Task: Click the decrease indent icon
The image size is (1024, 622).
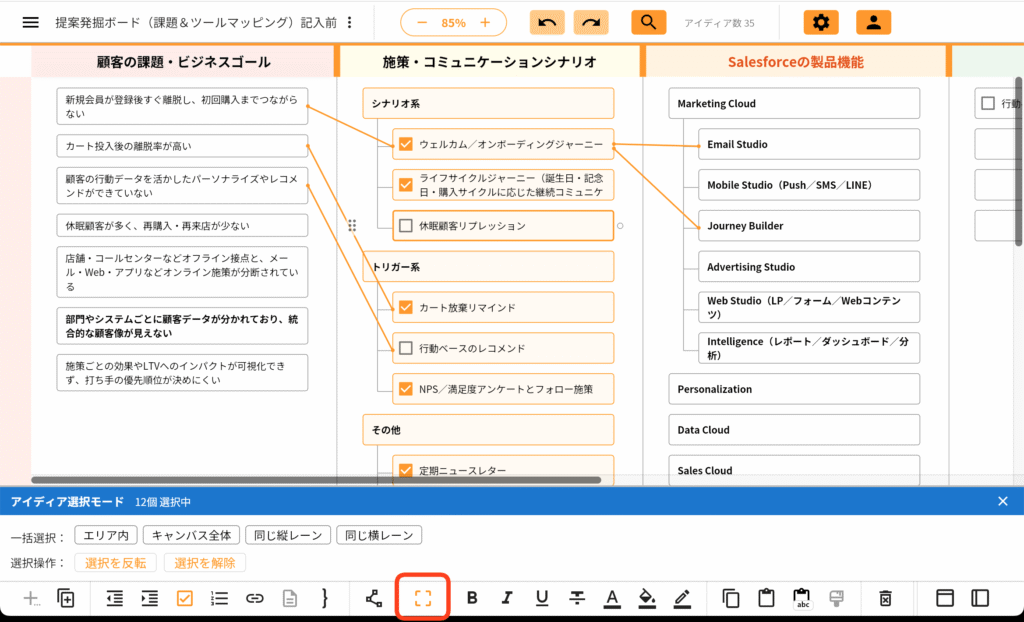Action: coord(114,597)
